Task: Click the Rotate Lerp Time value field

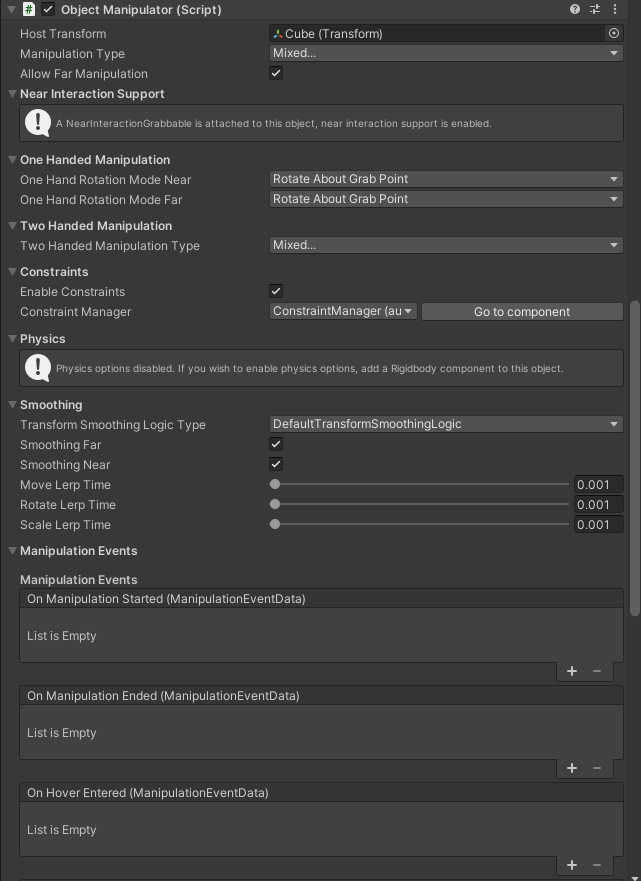Action: [x=597, y=504]
